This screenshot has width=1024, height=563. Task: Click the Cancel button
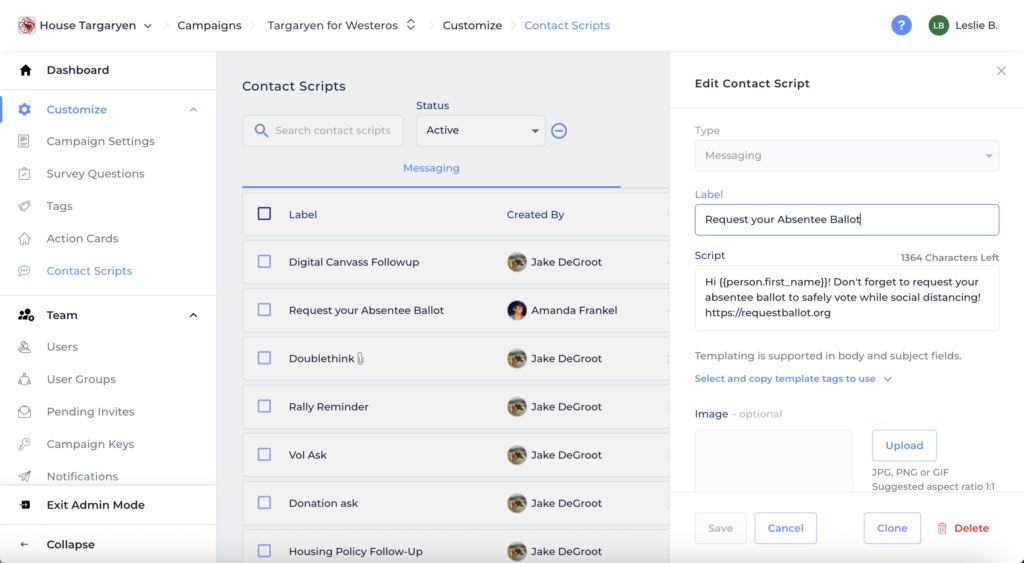point(786,528)
